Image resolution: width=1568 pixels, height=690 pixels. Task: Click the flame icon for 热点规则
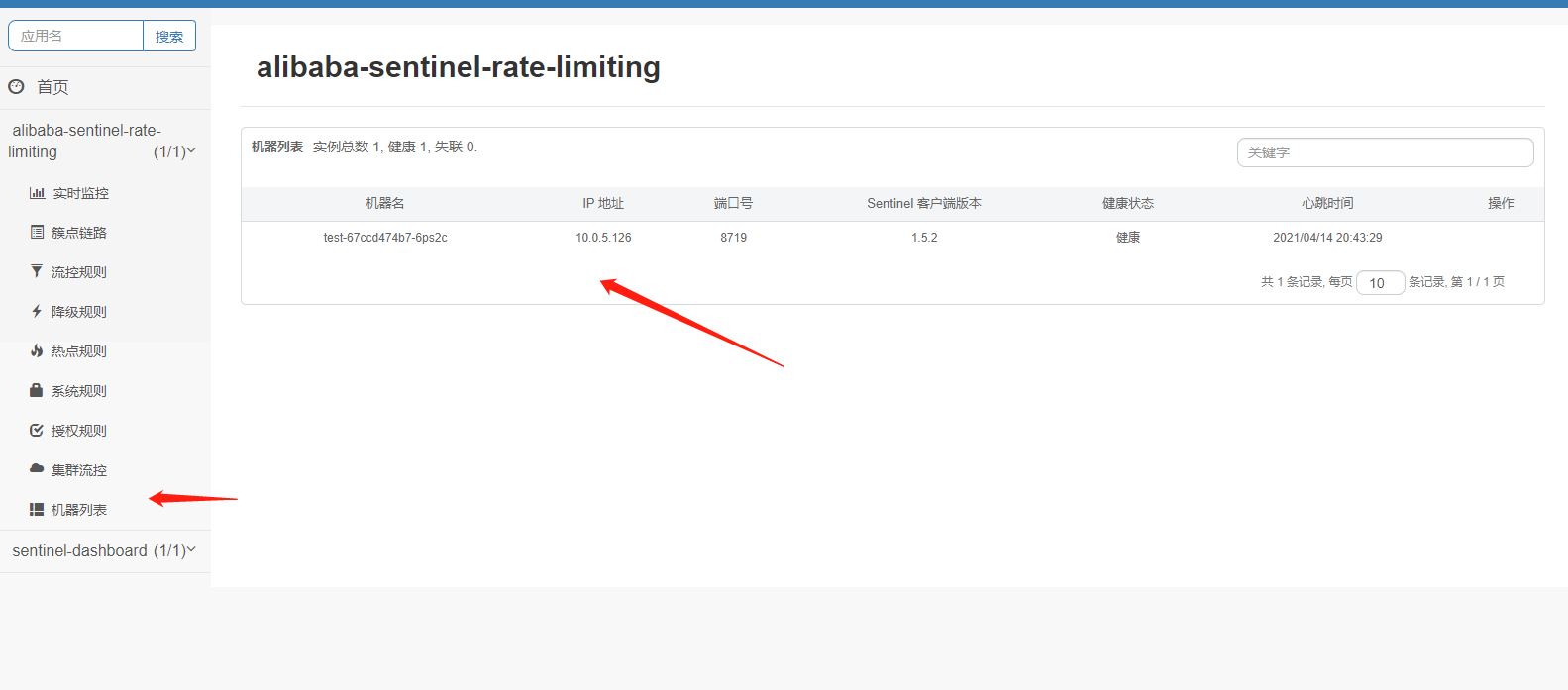(x=37, y=350)
